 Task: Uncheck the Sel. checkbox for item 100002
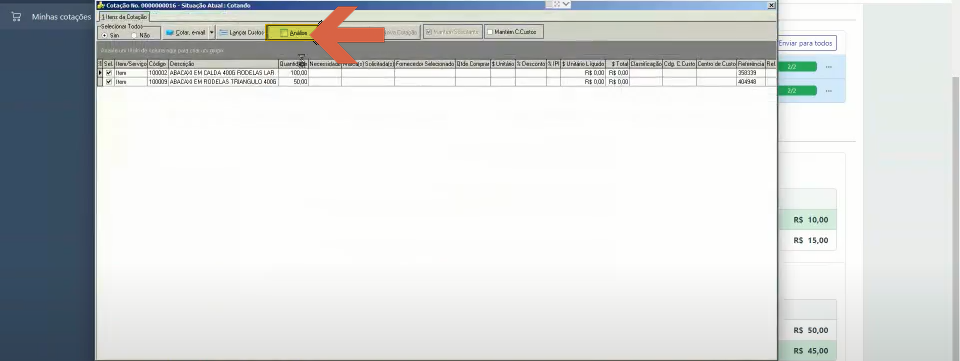point(109,73)
